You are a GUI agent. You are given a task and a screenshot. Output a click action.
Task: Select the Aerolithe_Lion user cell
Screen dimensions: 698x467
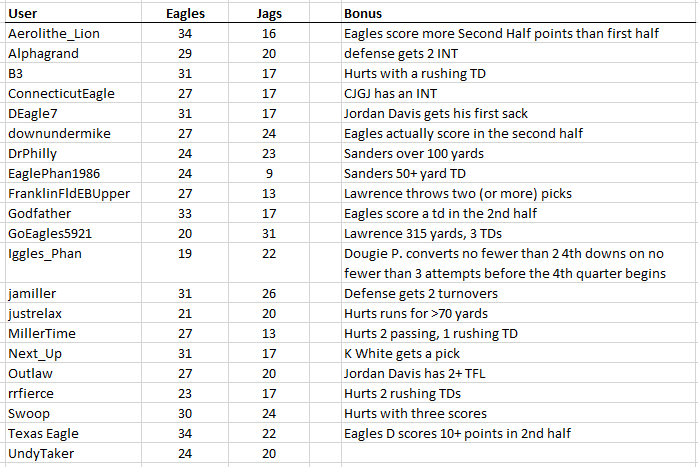(54, 33)
